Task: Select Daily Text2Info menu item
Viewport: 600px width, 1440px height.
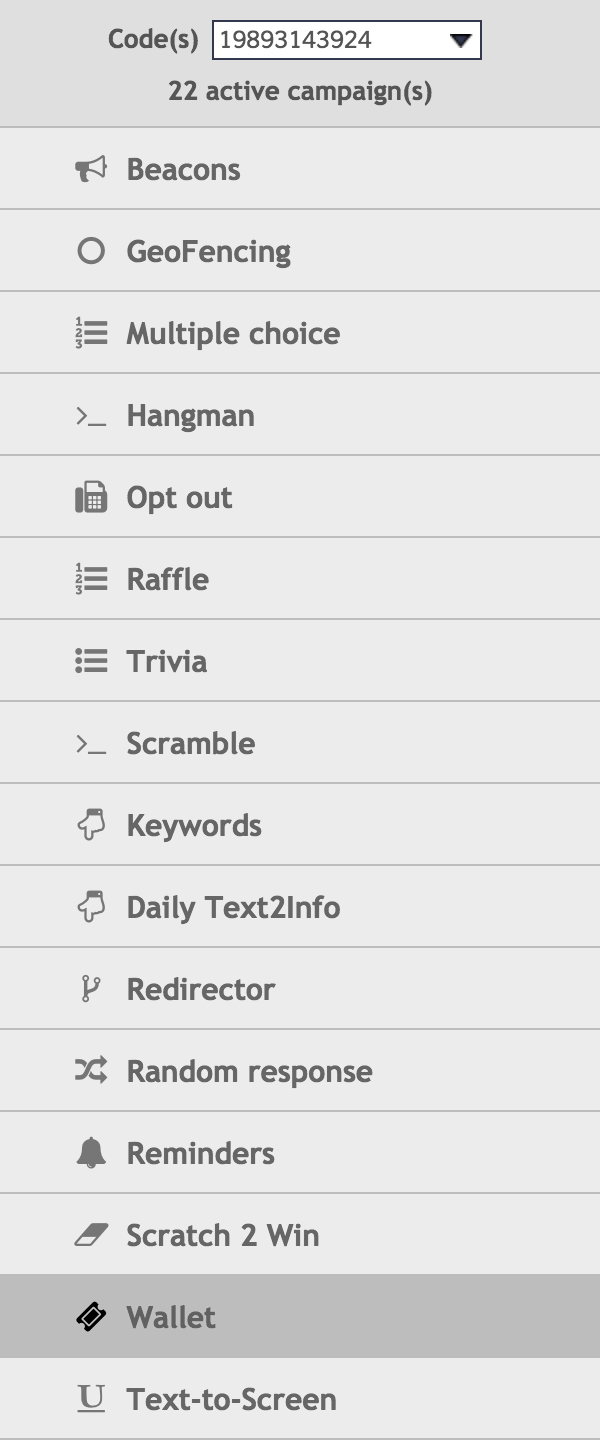Action: [233, 907]
